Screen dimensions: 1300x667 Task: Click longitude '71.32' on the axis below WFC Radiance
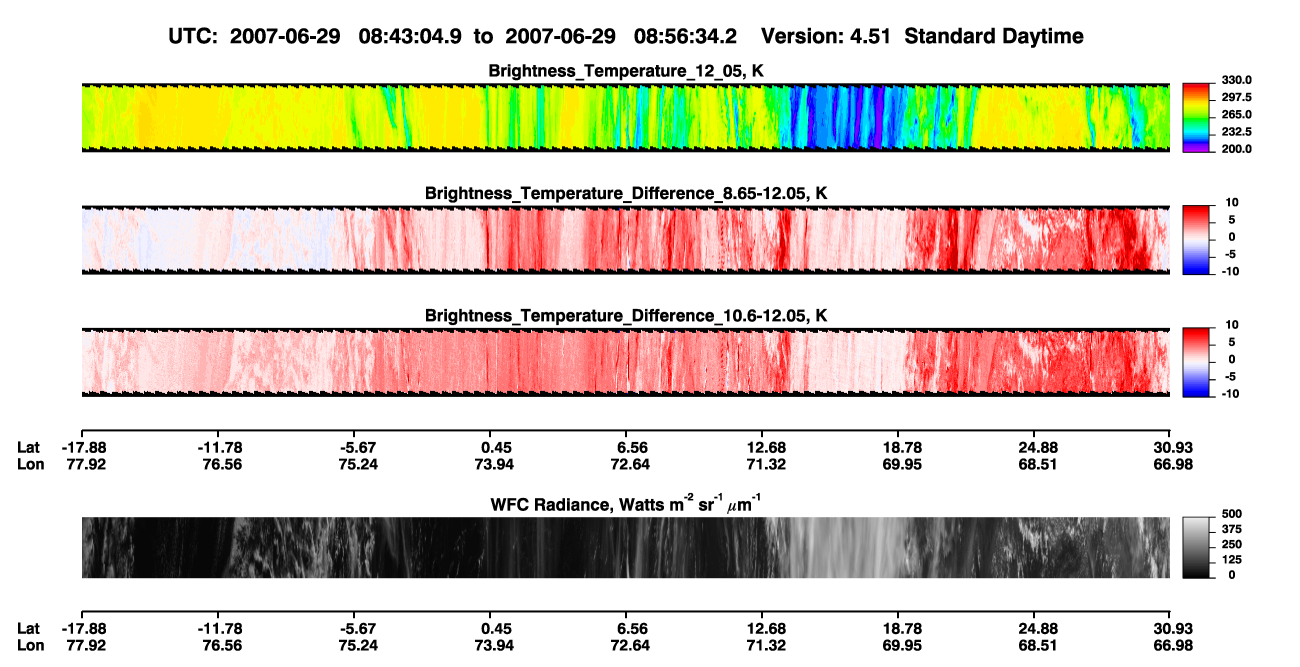coord(765,645)
